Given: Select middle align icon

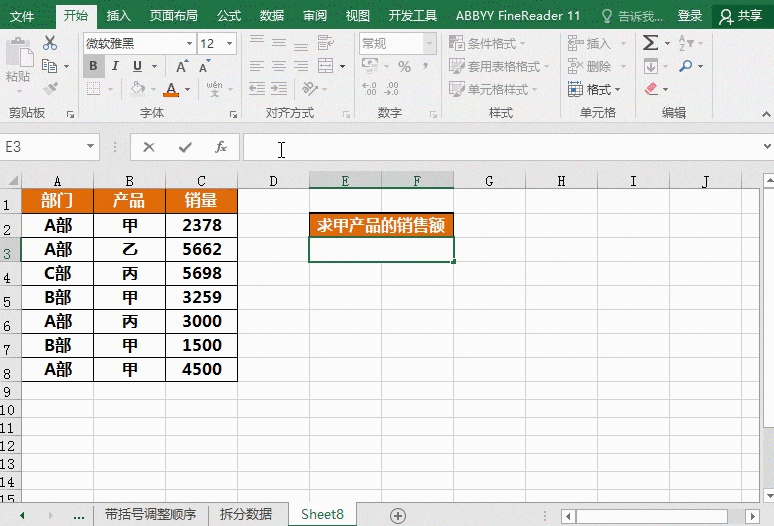Looking at the screenshot, I should pos(279,43).
